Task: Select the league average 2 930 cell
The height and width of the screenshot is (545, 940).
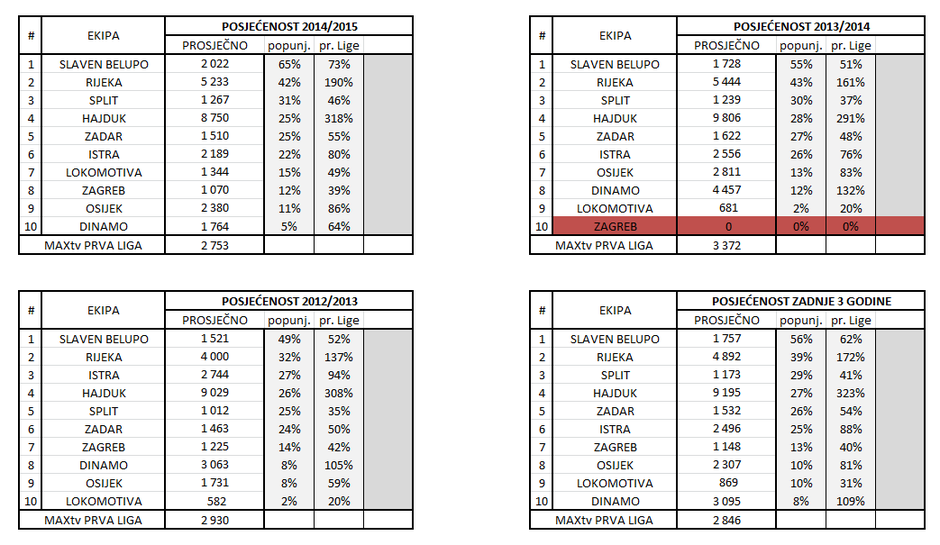Action: tap(215, 520)
